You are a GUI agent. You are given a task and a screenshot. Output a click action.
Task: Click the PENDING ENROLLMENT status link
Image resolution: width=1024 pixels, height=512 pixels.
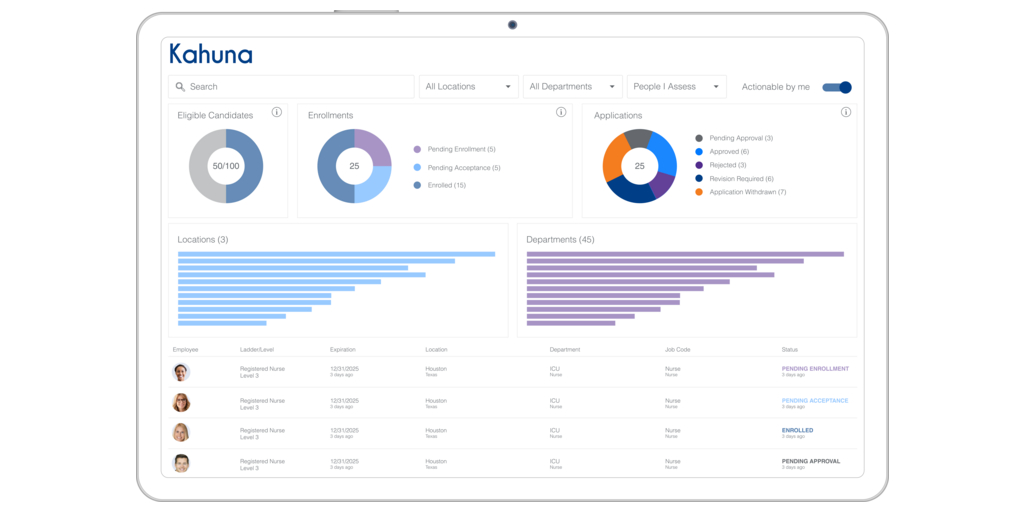[815, 369]
